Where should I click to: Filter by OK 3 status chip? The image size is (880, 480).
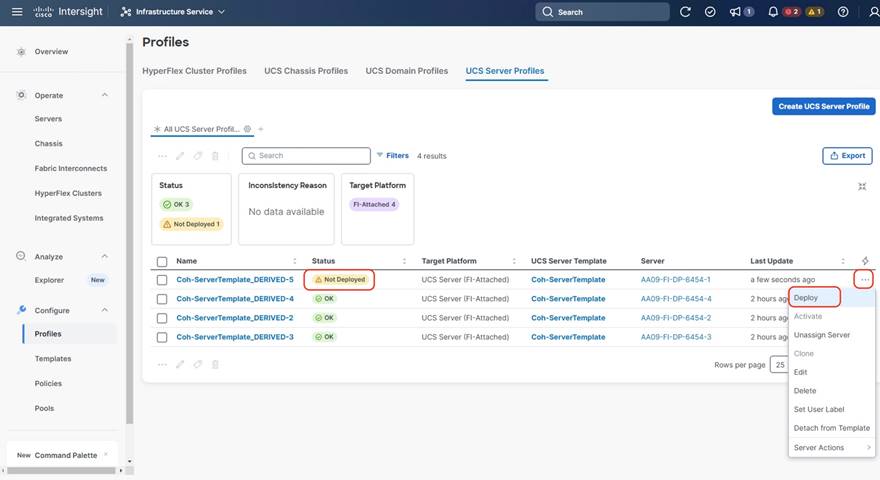(176, 204)
